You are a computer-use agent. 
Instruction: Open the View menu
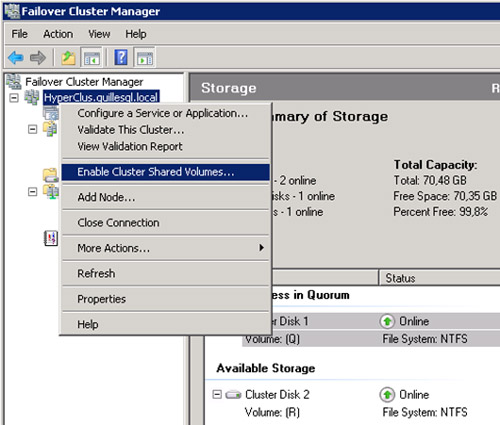(99, 34)
